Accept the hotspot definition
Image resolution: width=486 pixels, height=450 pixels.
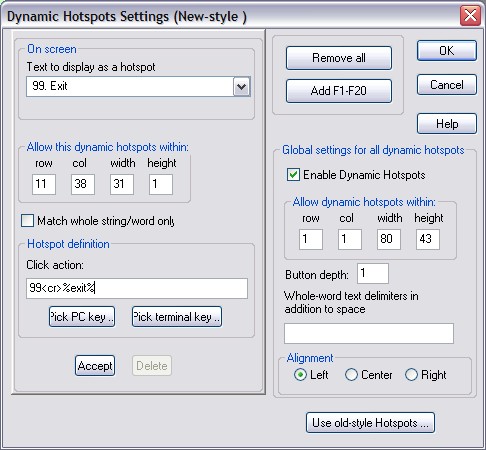click(x=95, y=366)
